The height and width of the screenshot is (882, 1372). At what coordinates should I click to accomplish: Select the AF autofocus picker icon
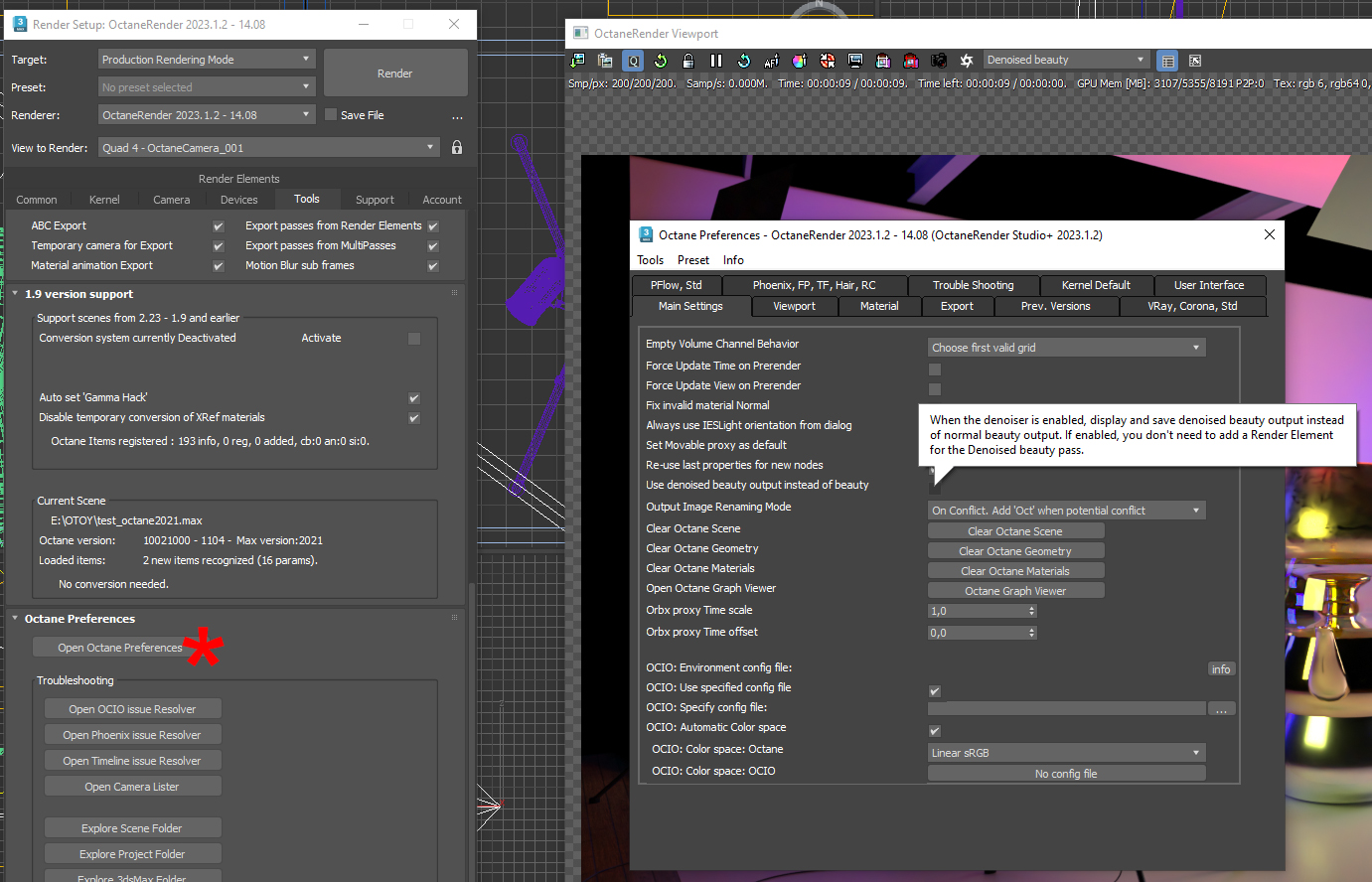[x=772, y=61]
